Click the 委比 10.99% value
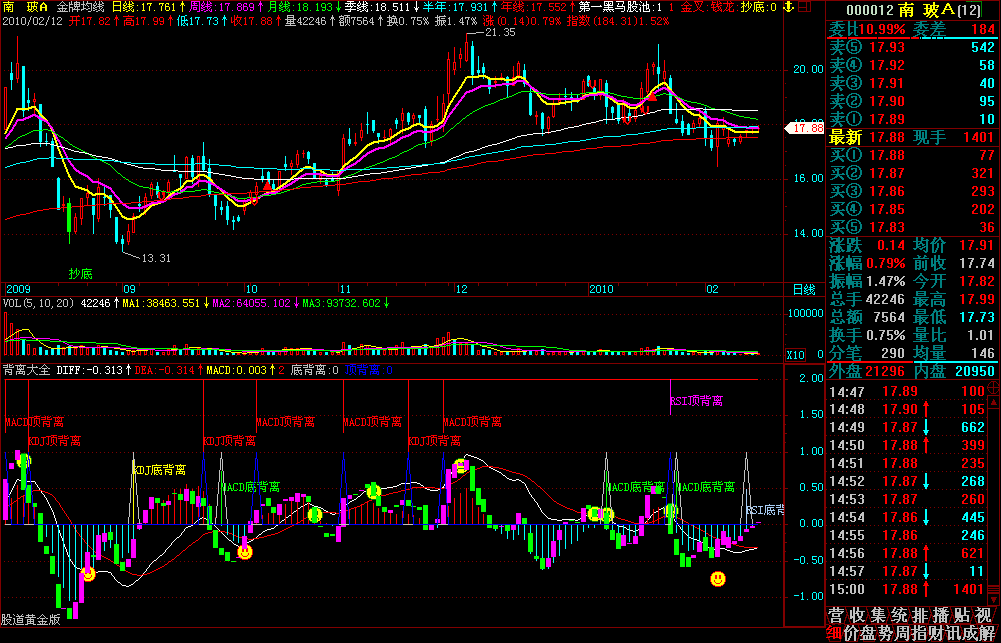The height and width of the screenshot is (643, 1001). tap(882, 29)
